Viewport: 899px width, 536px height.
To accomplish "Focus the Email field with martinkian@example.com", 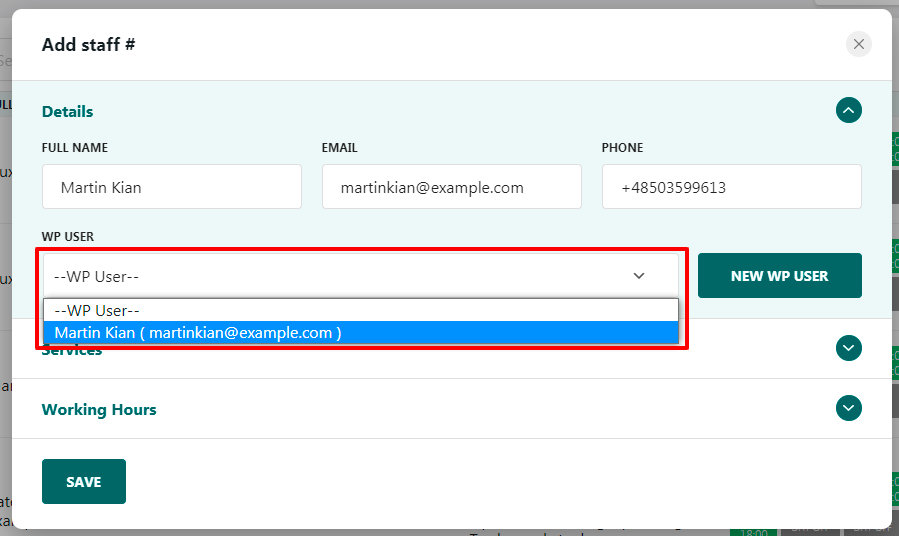I will [x=451, y=187].
